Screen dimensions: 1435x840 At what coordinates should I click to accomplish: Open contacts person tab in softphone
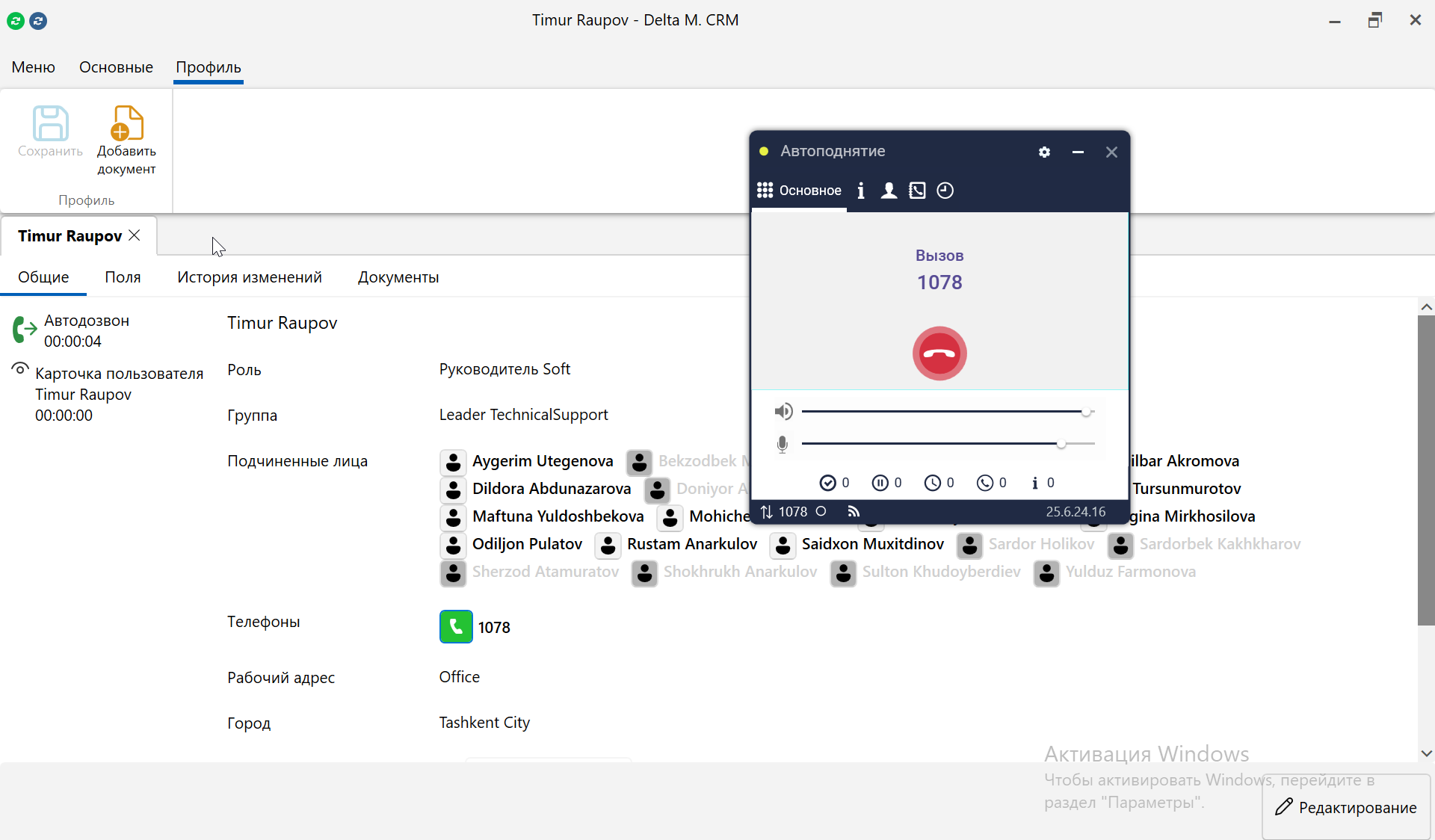pyautogui.click(x=889, y=191)
